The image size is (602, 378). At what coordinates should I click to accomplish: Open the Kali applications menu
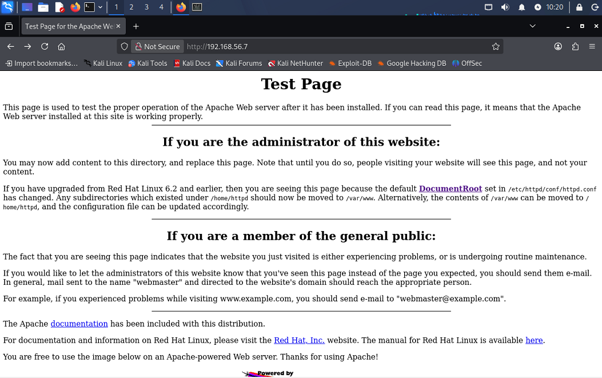pyautogui.click(x=7, y=7)
